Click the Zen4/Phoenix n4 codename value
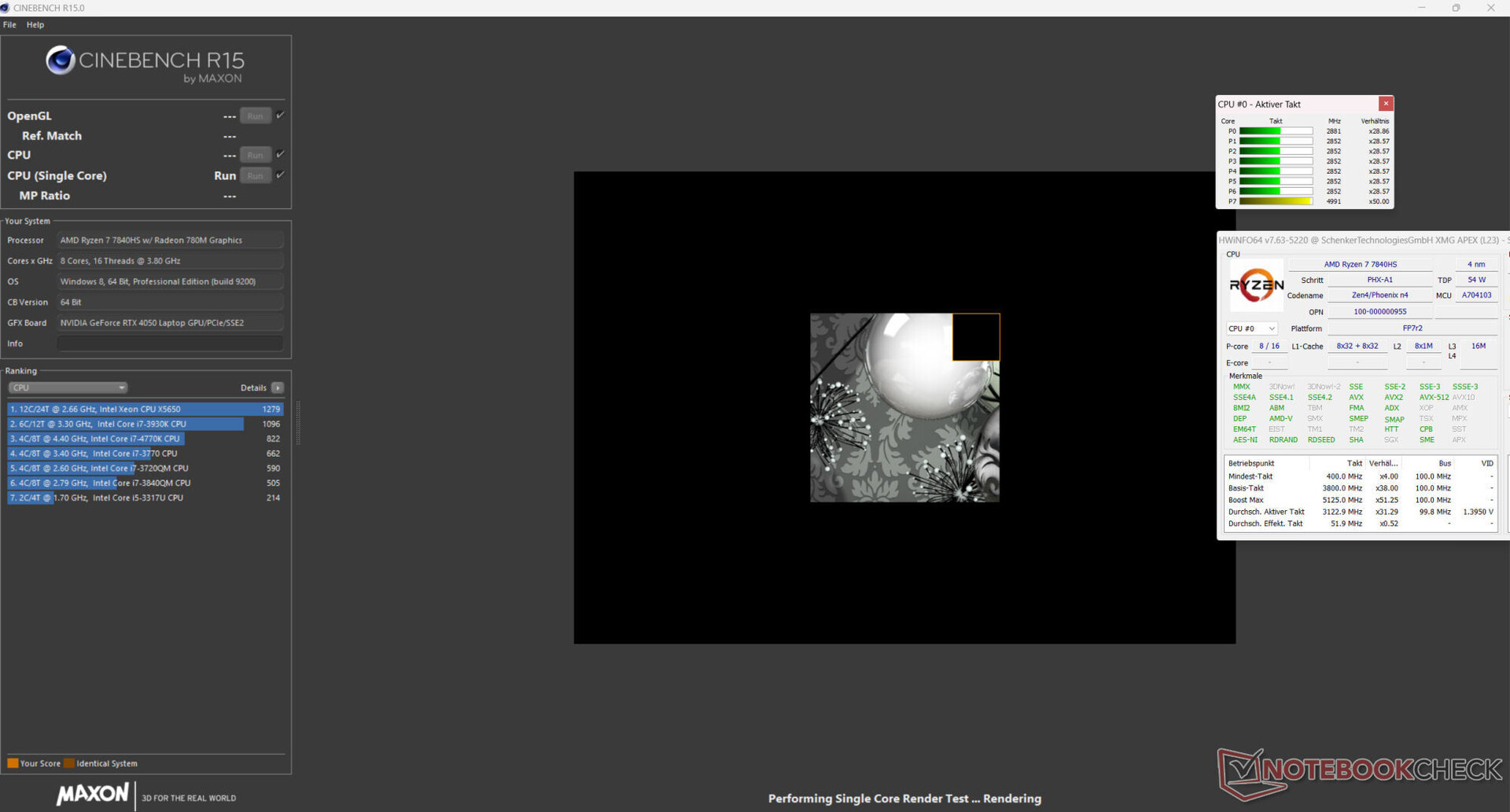The image size is (1510, 812). 1379,296
